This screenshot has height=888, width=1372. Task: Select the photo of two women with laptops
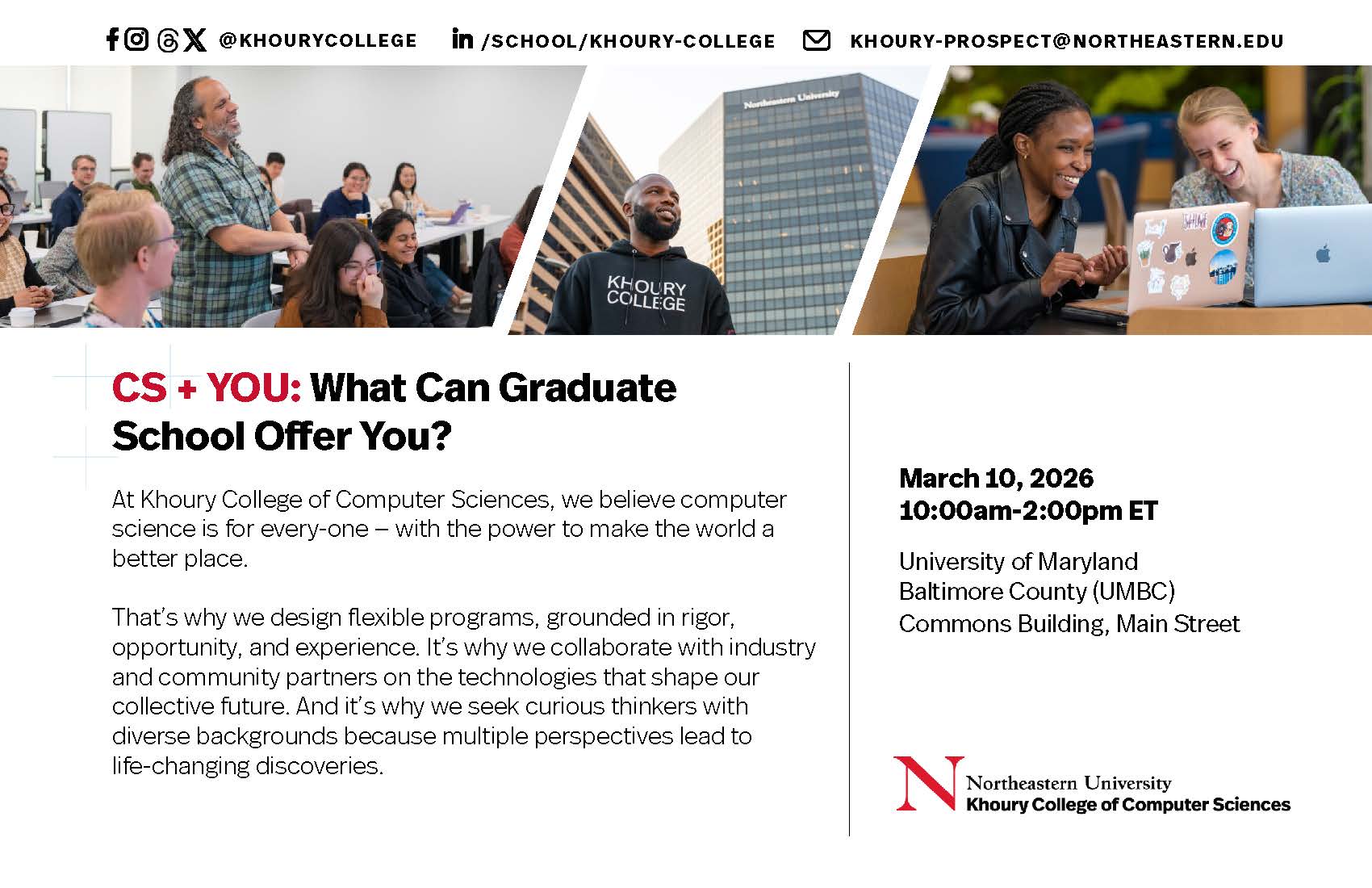click(1130, 202)
